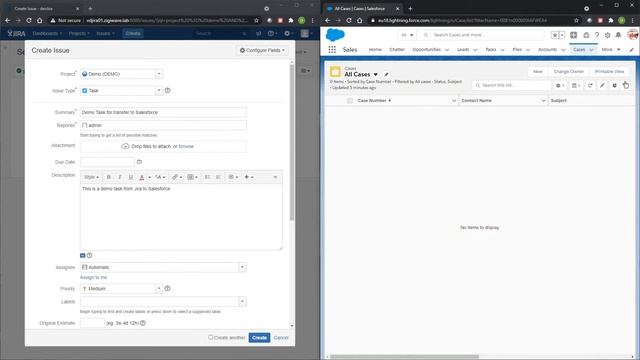Open Salesforce Opportunities tab
Screen dimensions: 640x360
(x=427, y=49)
